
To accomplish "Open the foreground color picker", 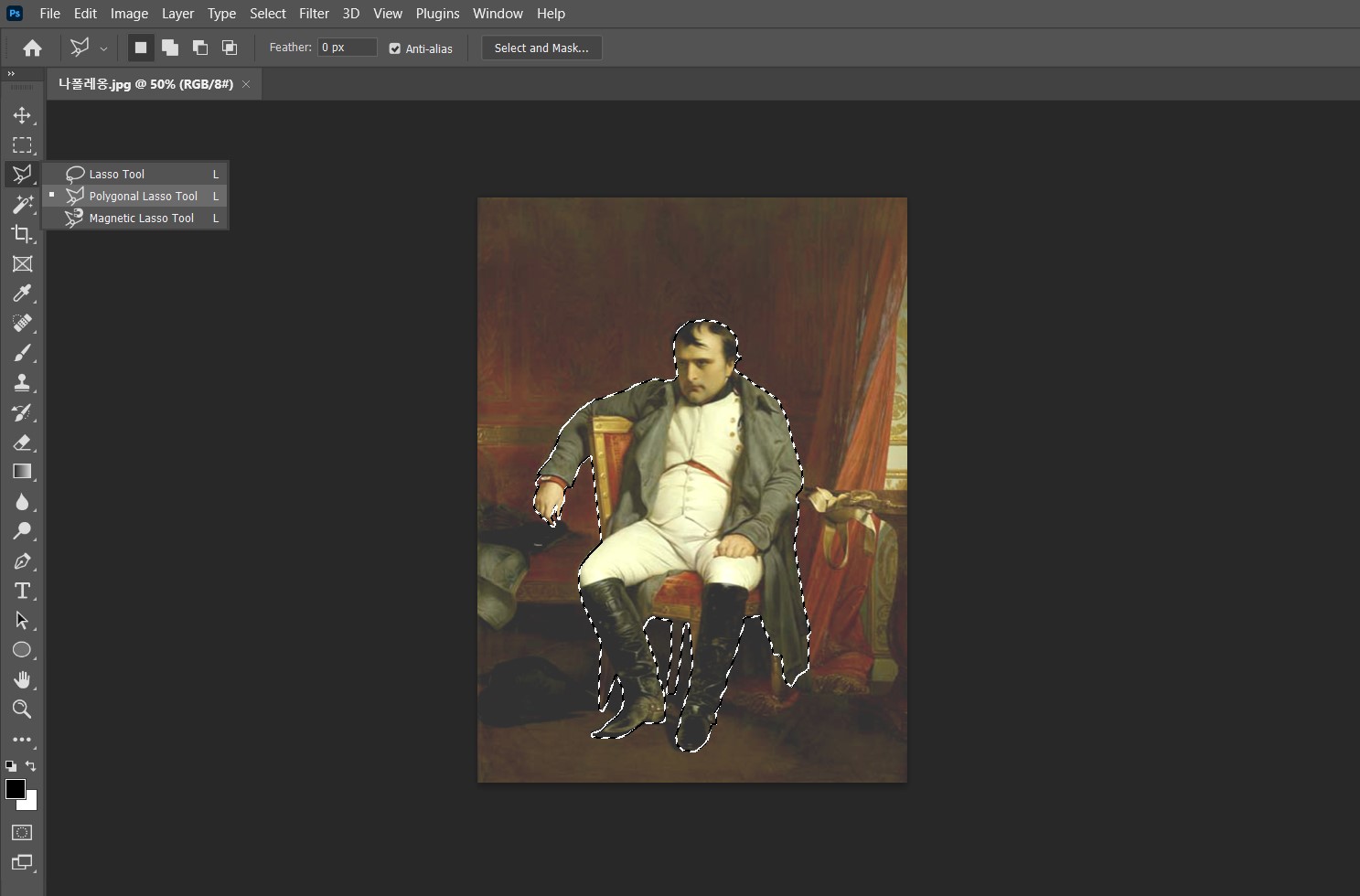I will tap(15, 788).
